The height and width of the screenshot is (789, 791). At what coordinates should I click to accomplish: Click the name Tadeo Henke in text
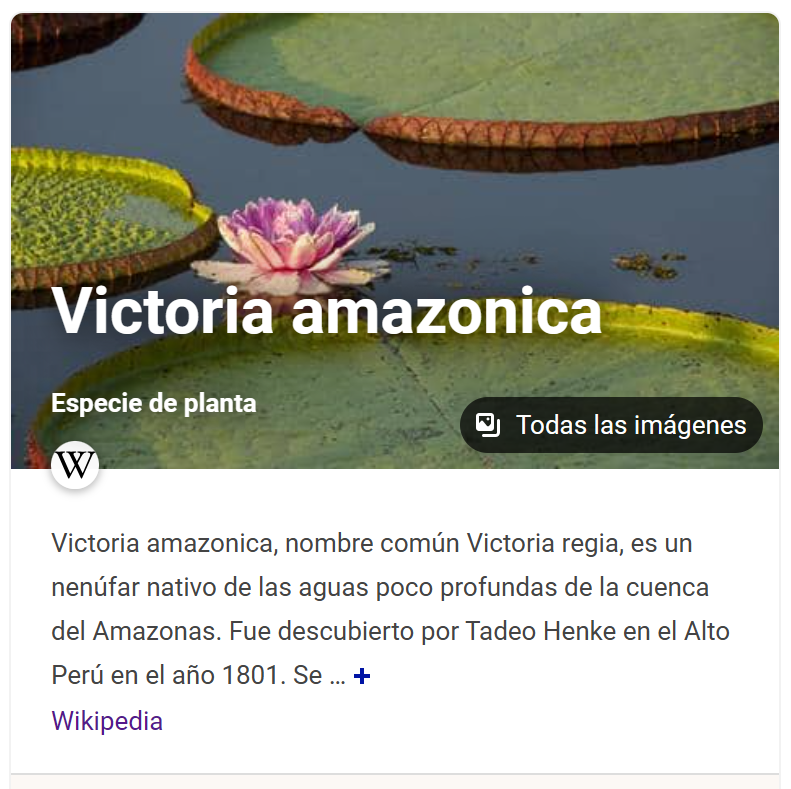pos(540,631)
